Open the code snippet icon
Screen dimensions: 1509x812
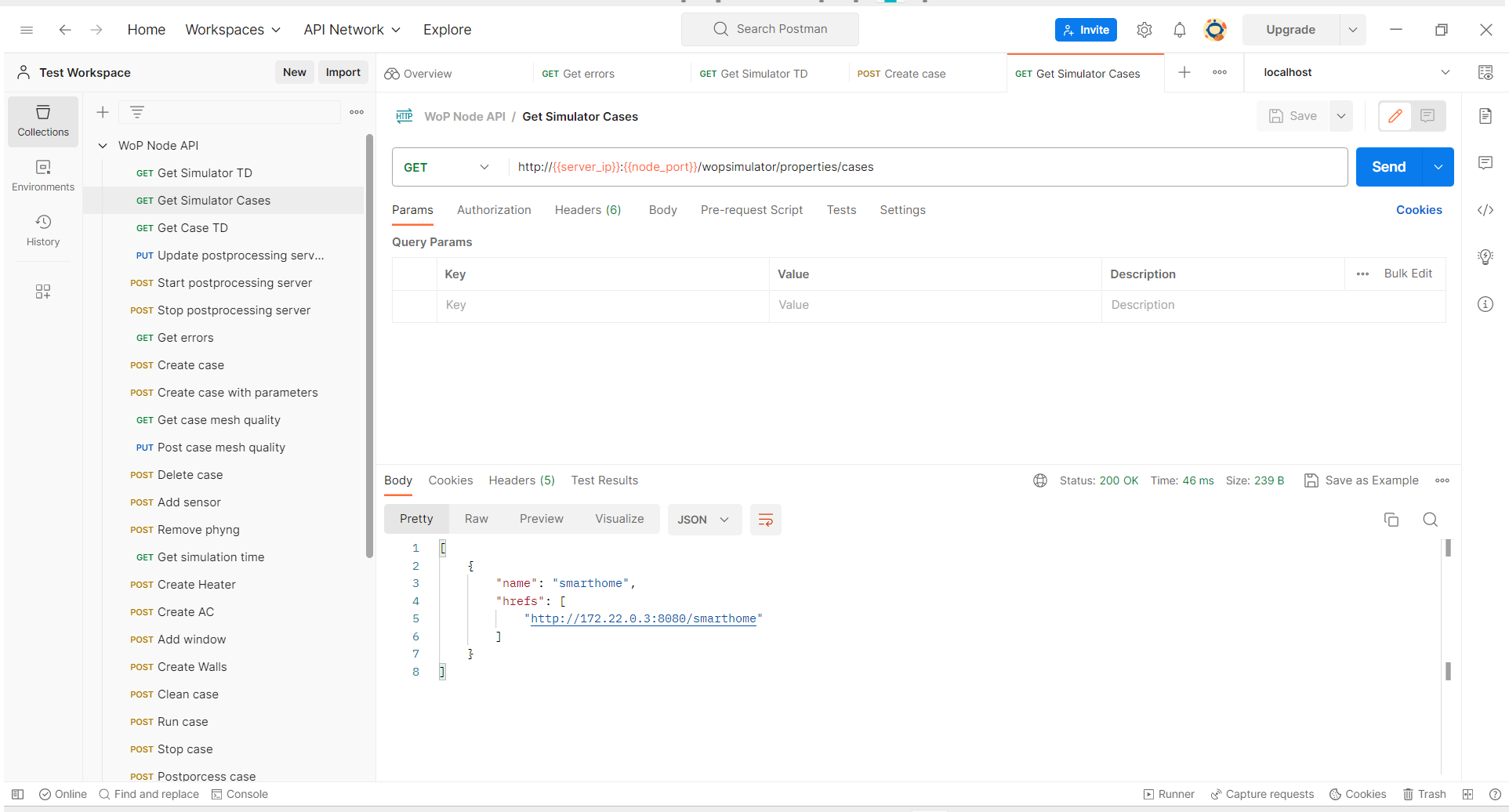click(1485, 210)
